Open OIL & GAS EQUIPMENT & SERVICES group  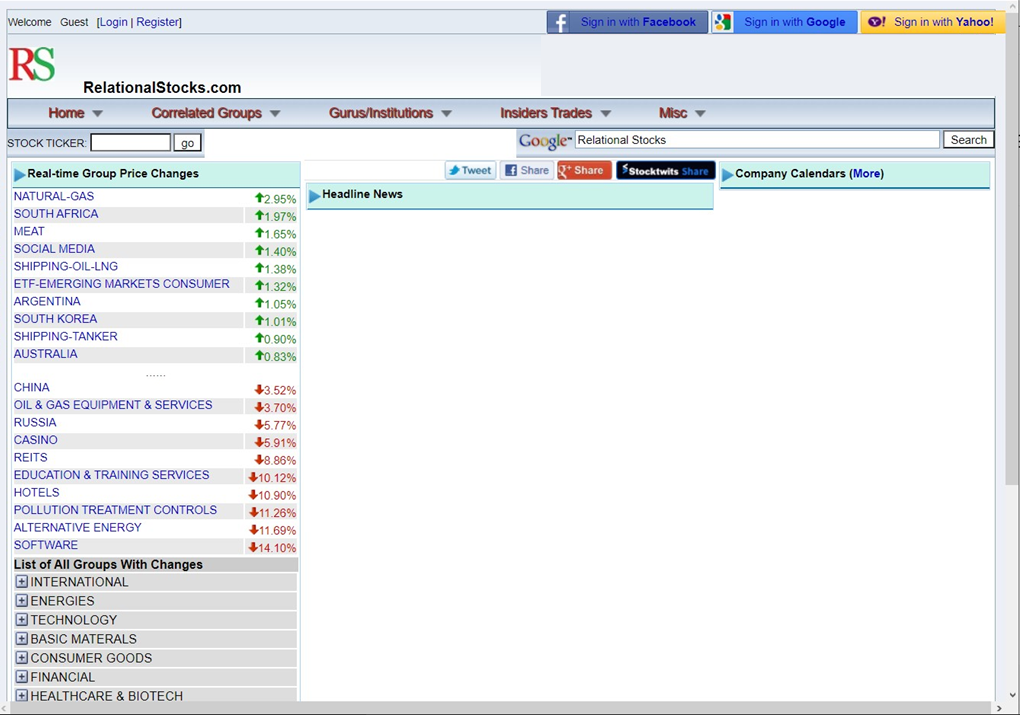pos(113,405)
